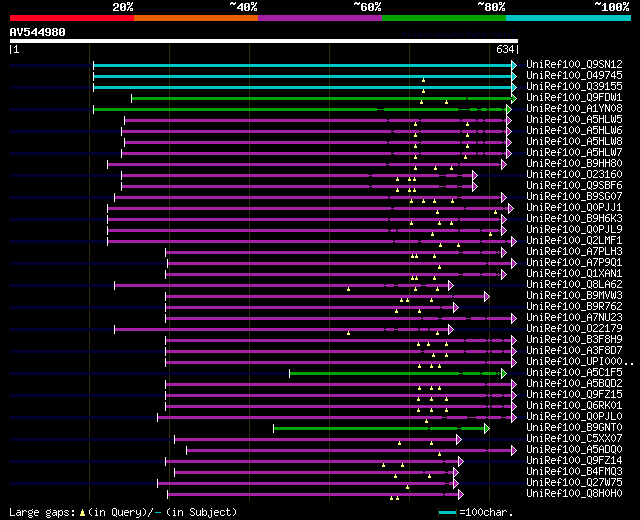Image resolution: width=640 pixels, height=520 pixels.
Task: Open hit label UniRef100_A1YN08
Action: tap(574, 108)
